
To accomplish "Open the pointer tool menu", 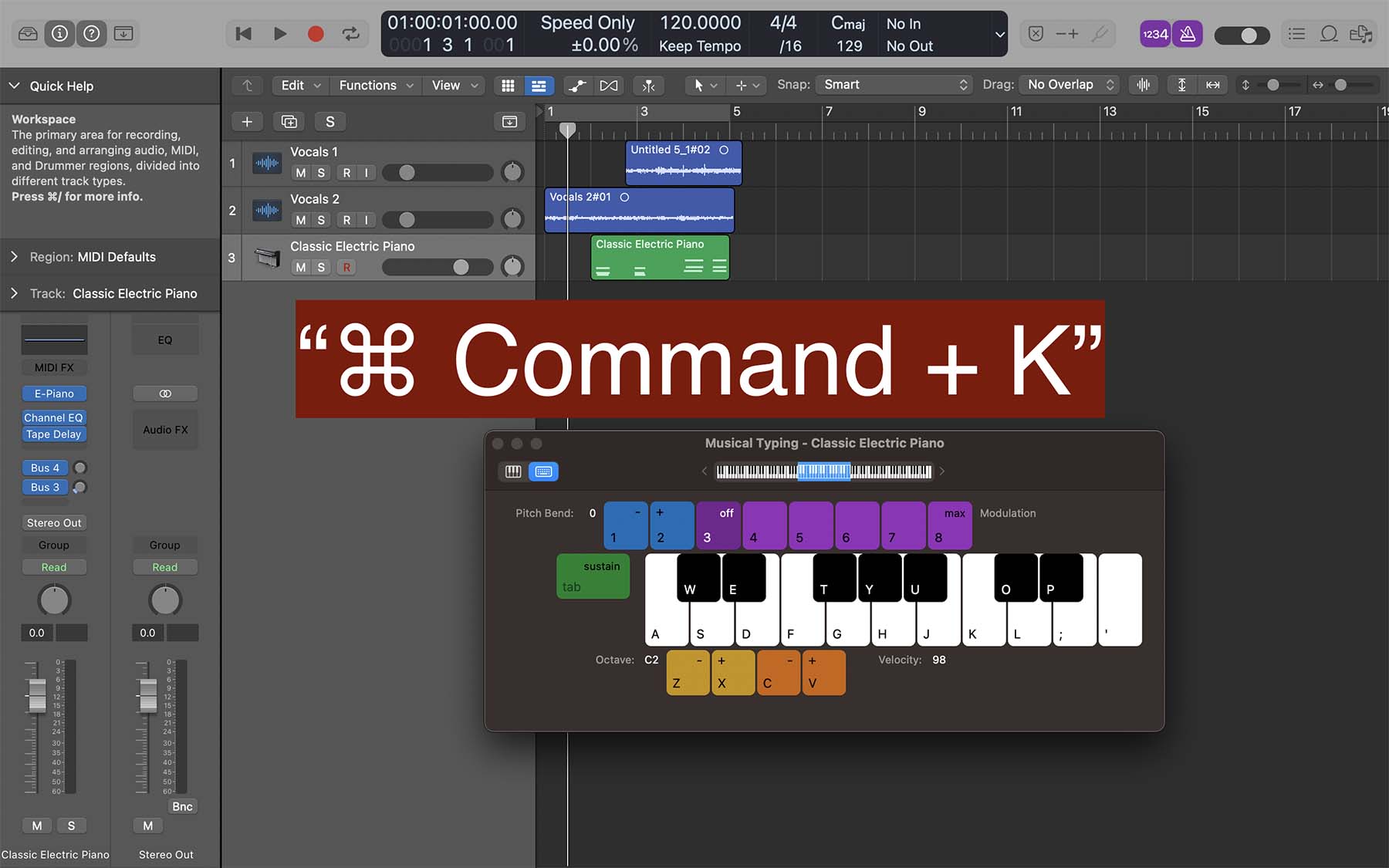I will click(x=705, y=86).
